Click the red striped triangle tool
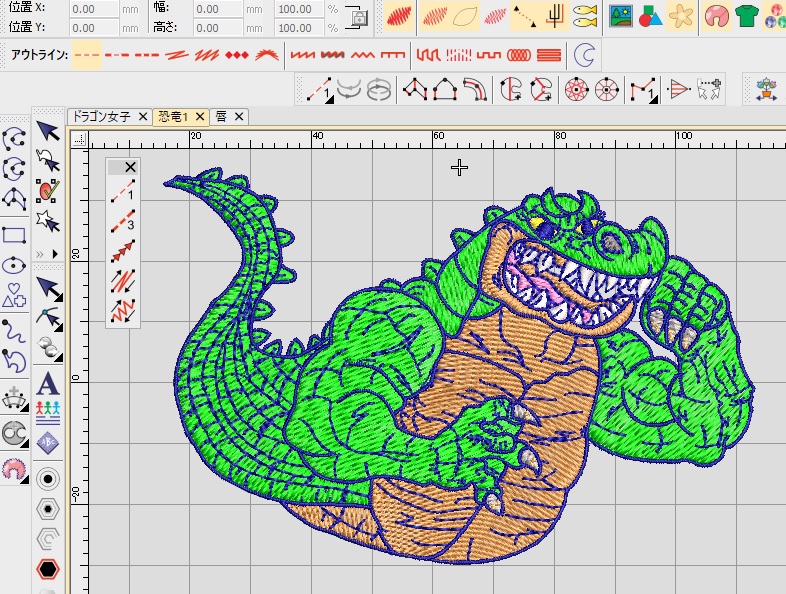 [x=678, y=90]
